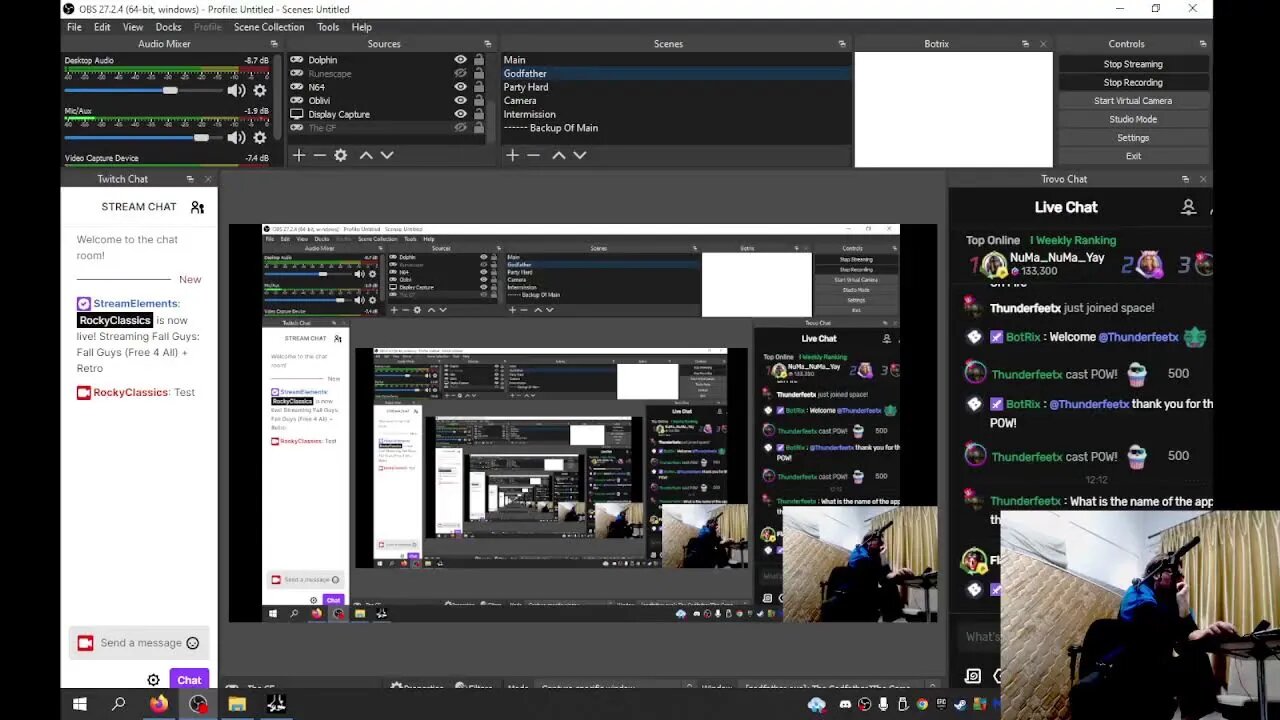
Task: Move selected source down
Action: tap(387, 155)
